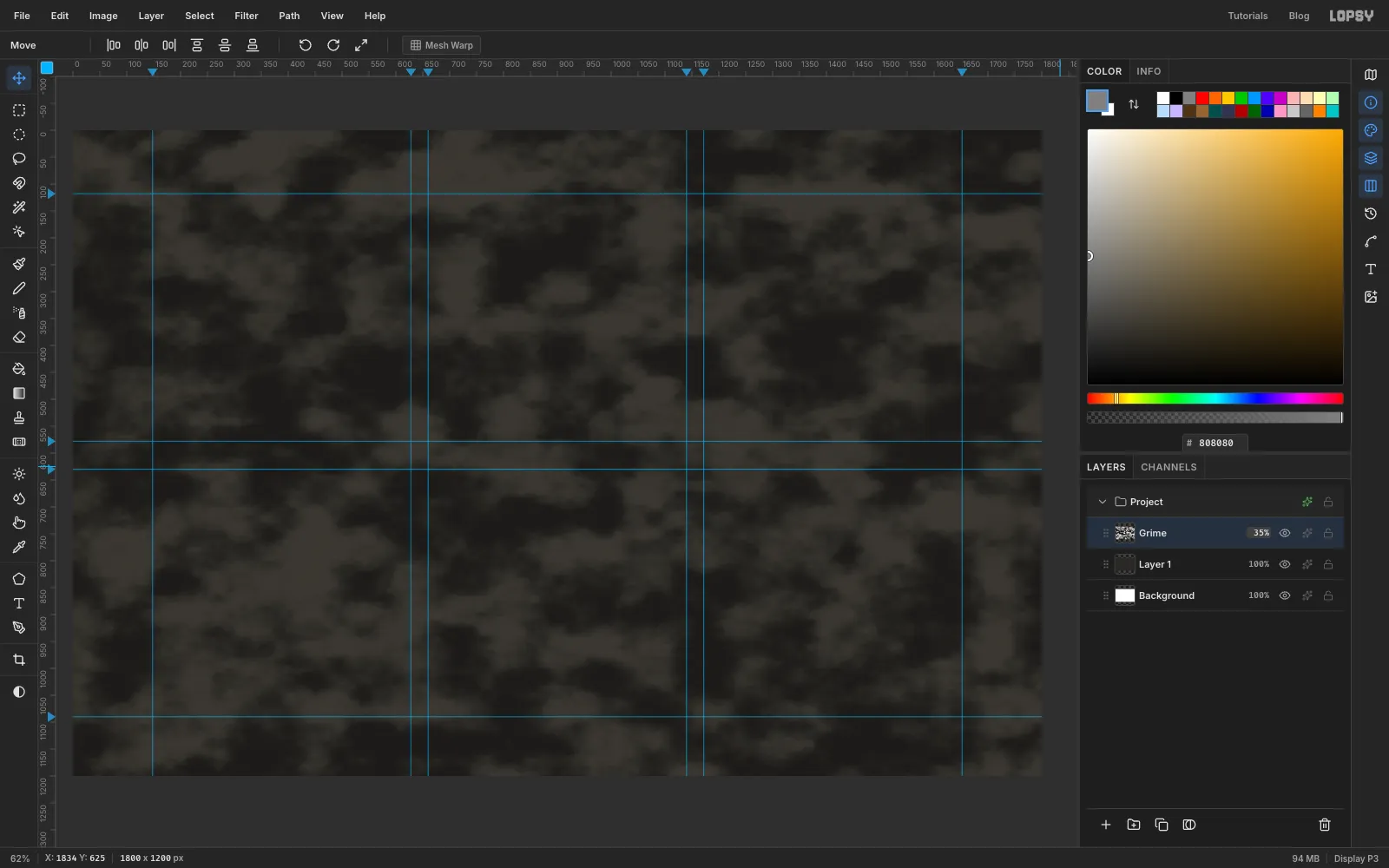Select the Magnetic lasso tool
This screenshot has height=868, width=1389.
point(19,183)
